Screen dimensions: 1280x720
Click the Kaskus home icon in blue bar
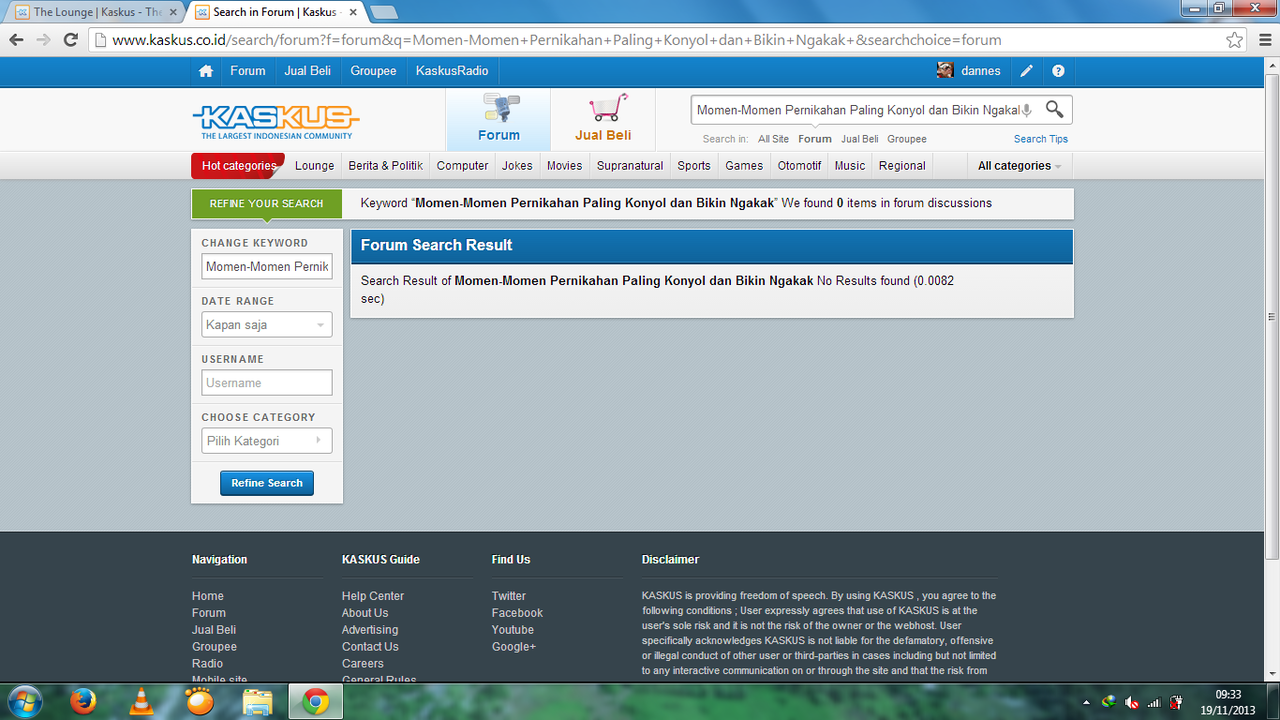(x=206, y=71)
